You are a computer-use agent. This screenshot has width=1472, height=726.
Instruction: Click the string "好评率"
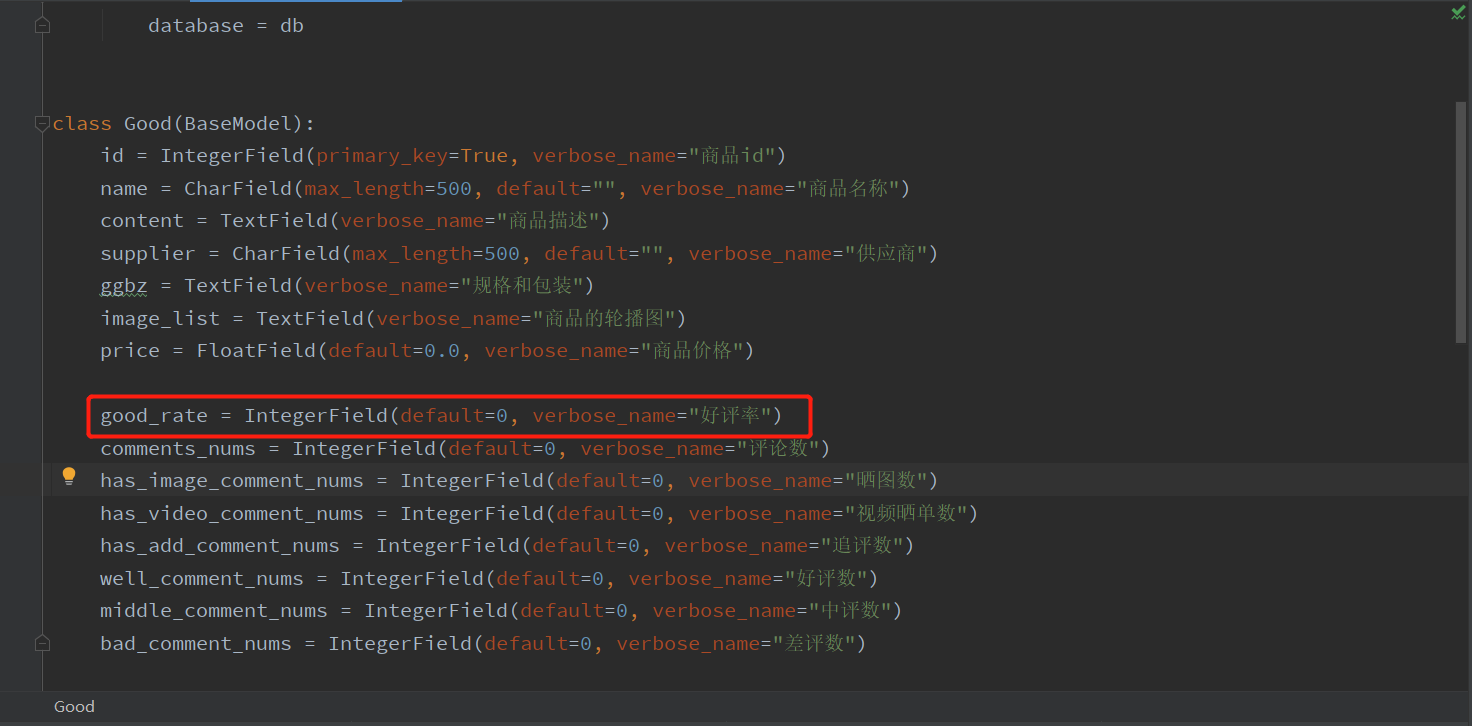click(x=730, y=416)
